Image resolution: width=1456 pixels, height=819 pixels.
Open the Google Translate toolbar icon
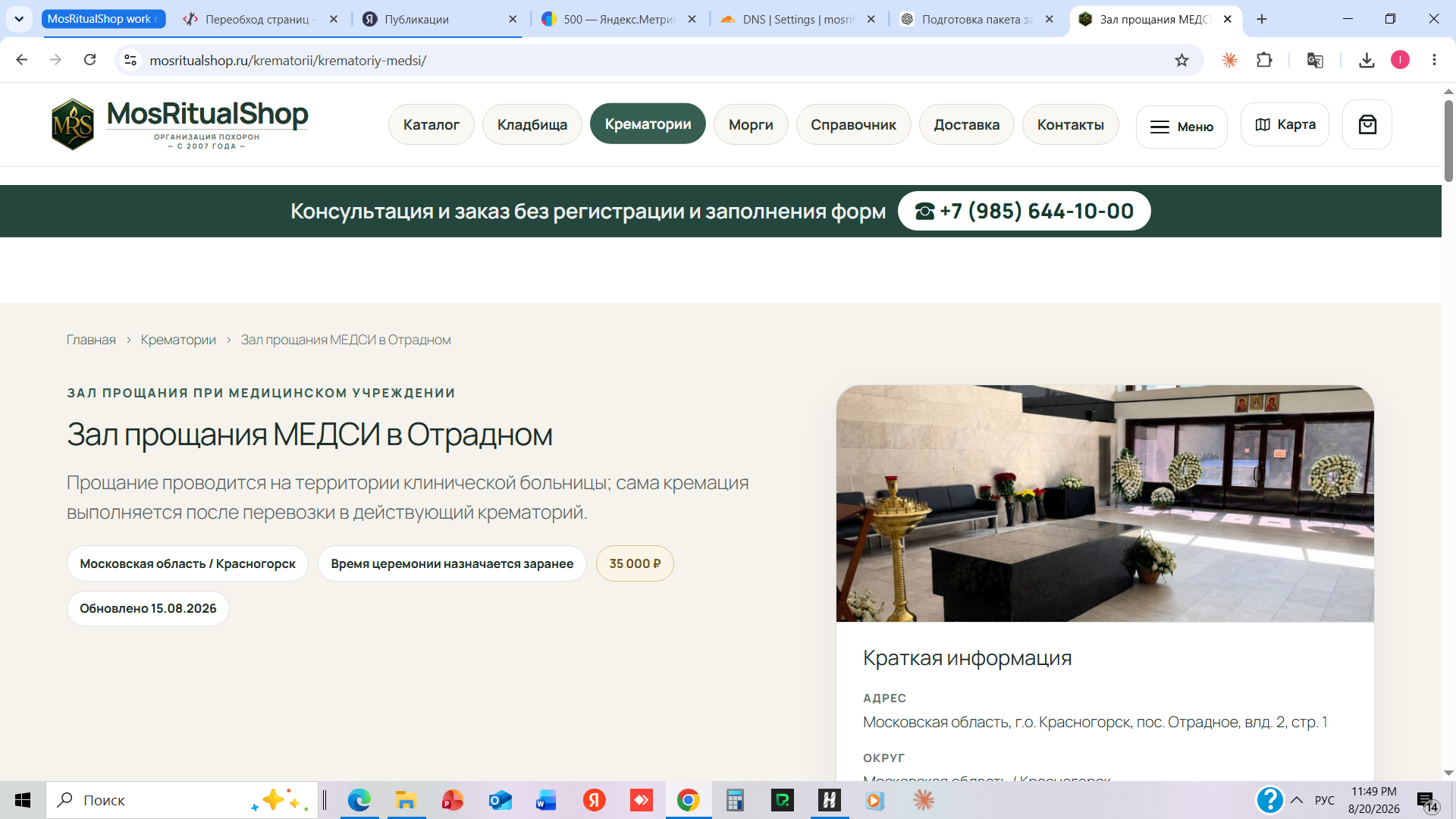pyautogui.click(x=1315, y=60)
